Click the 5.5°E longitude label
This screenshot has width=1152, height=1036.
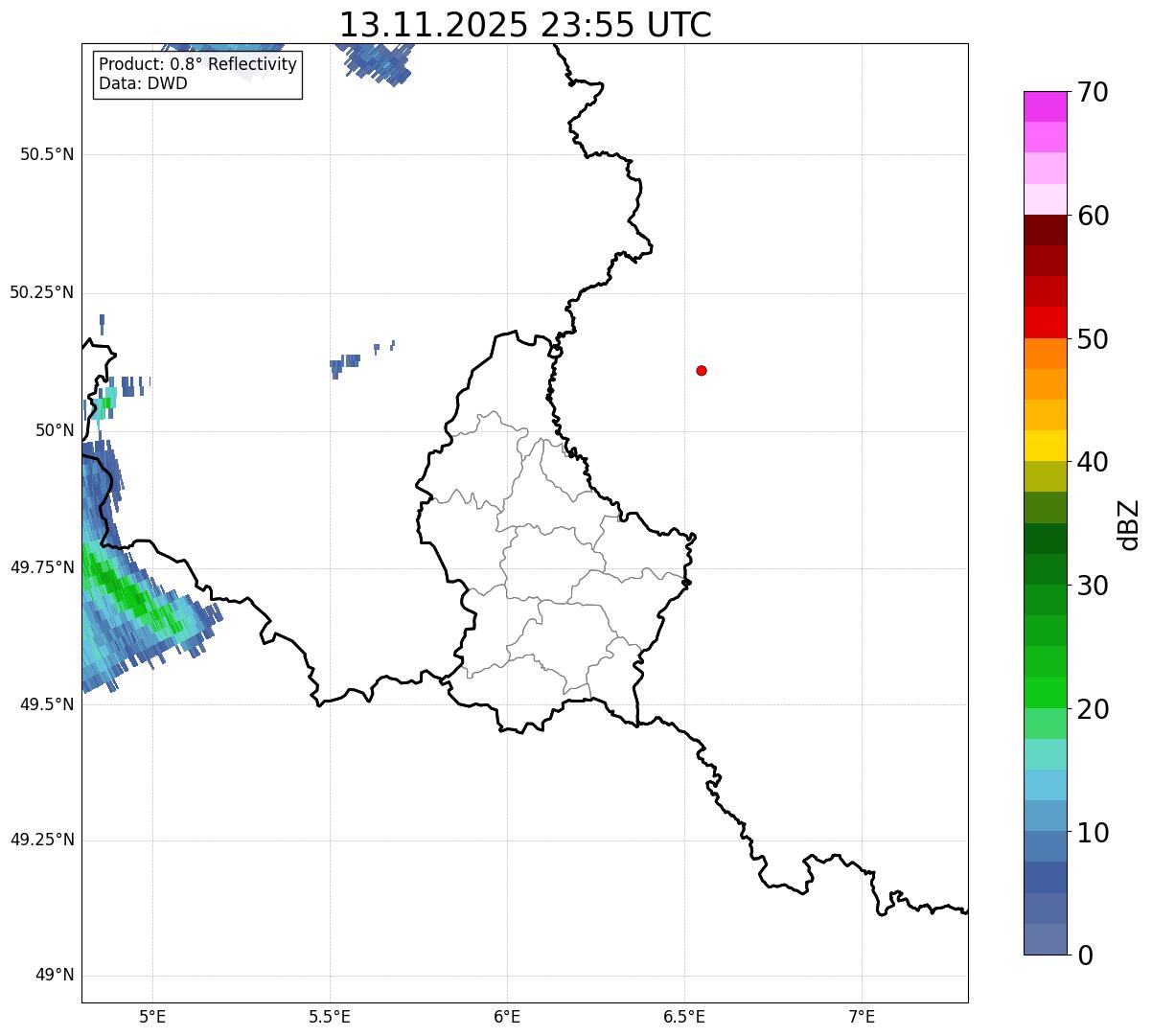[330, 1016]
